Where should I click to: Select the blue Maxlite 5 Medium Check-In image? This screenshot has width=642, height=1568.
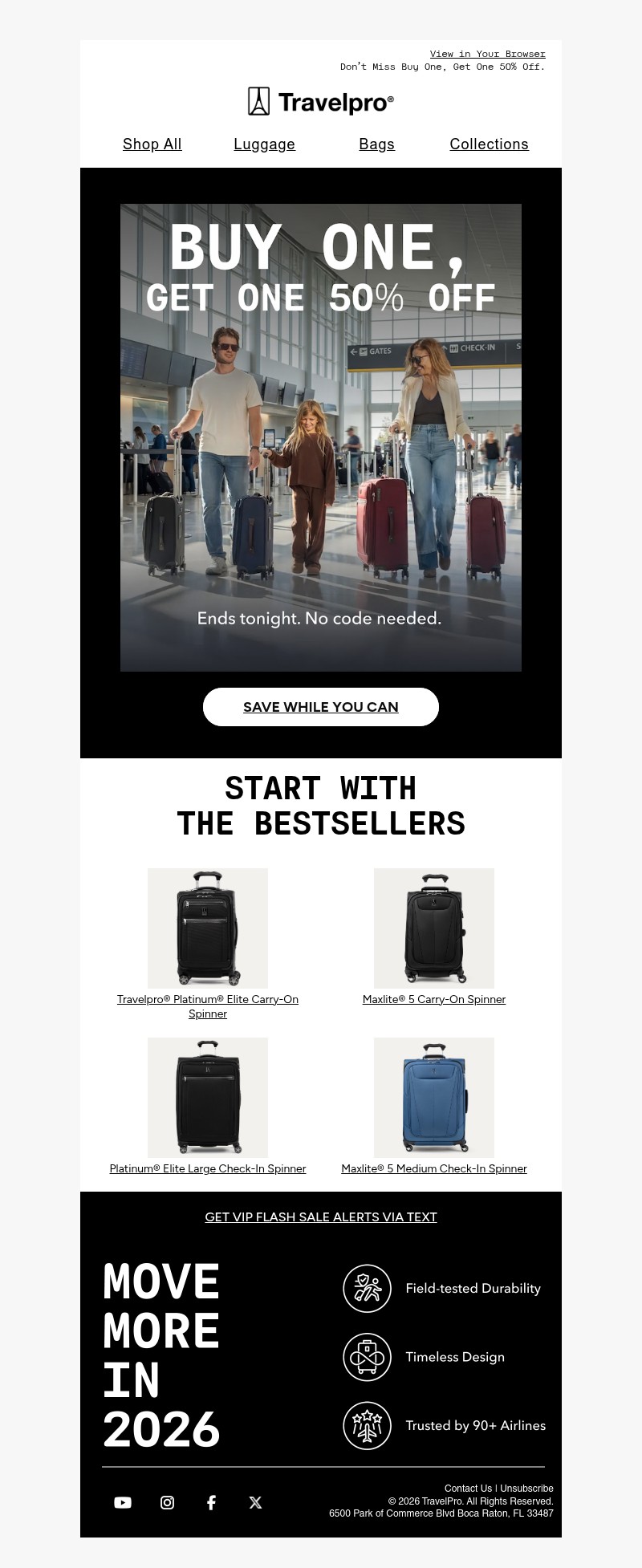434,1098
